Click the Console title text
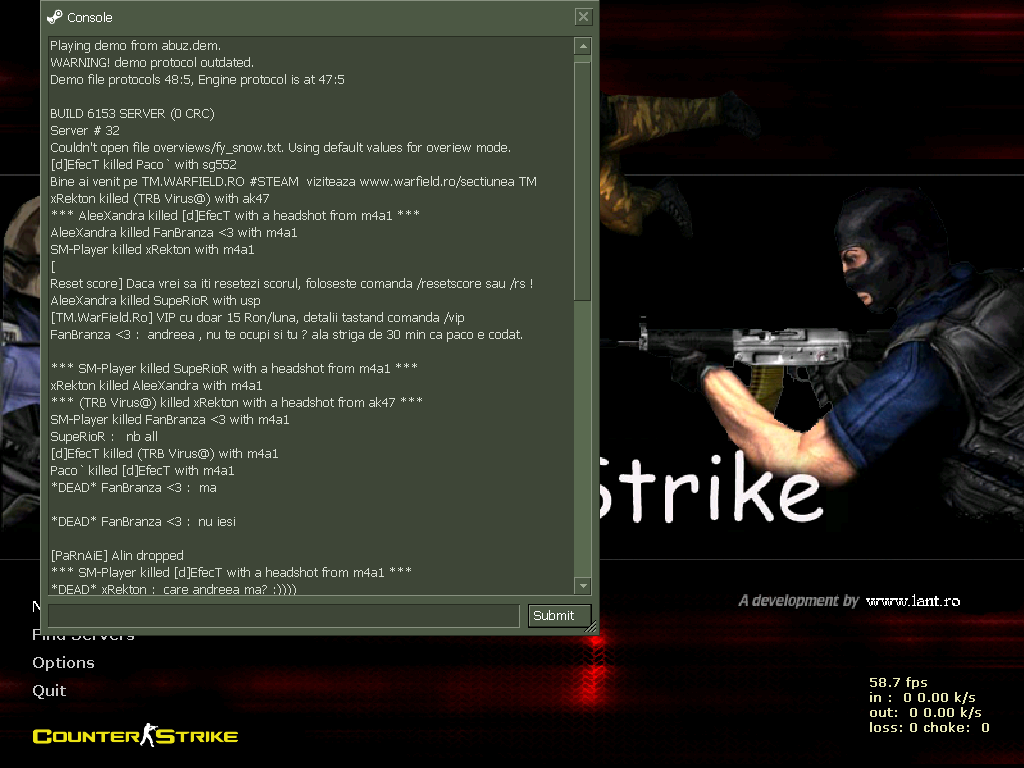The image size is (1024, 768). click(89, 18)
